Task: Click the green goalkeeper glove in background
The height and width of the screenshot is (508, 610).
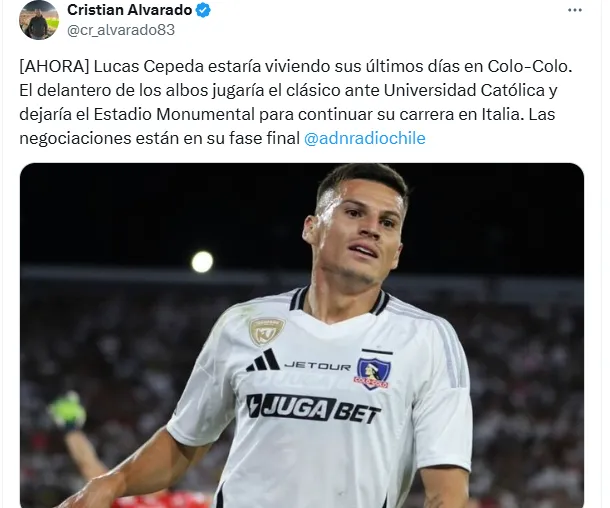Action: coord(67,411)
